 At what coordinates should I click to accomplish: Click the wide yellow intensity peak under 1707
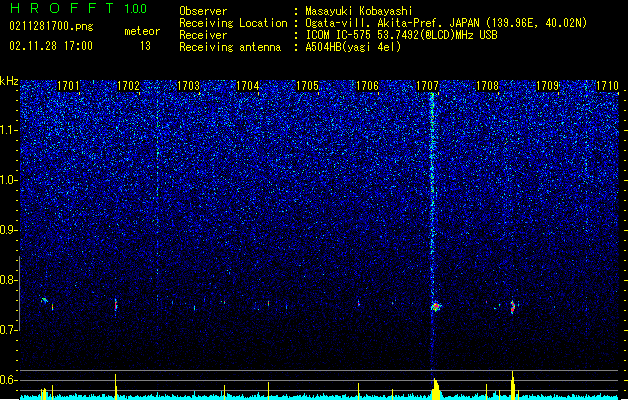[x=436, y=388]
